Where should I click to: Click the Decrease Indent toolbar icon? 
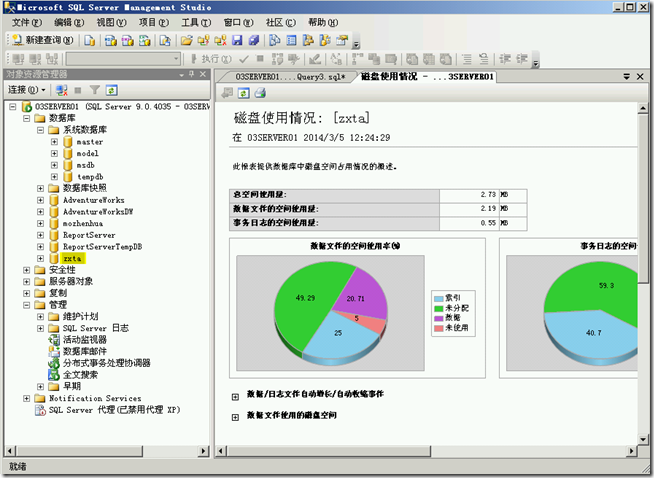coord(505,59)
